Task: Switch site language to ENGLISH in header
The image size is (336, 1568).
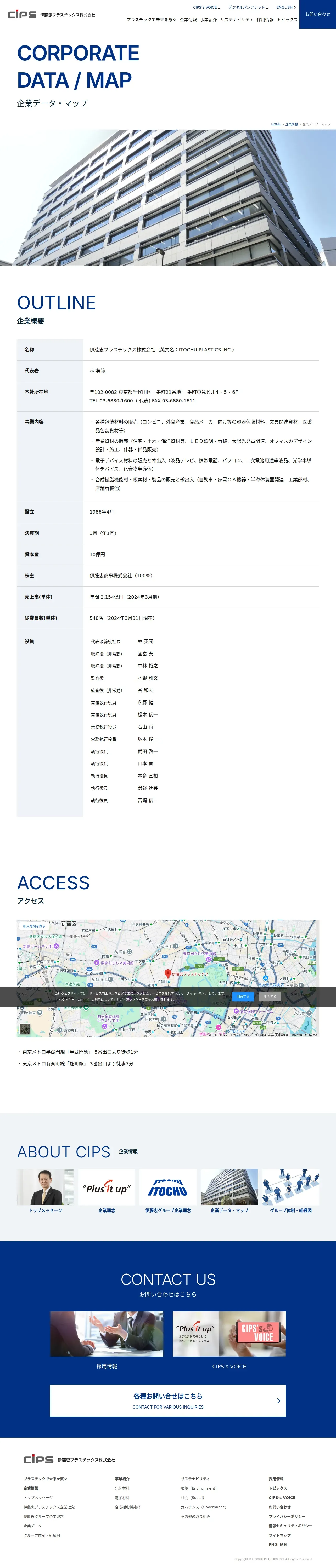Action: tap(286, 7)
